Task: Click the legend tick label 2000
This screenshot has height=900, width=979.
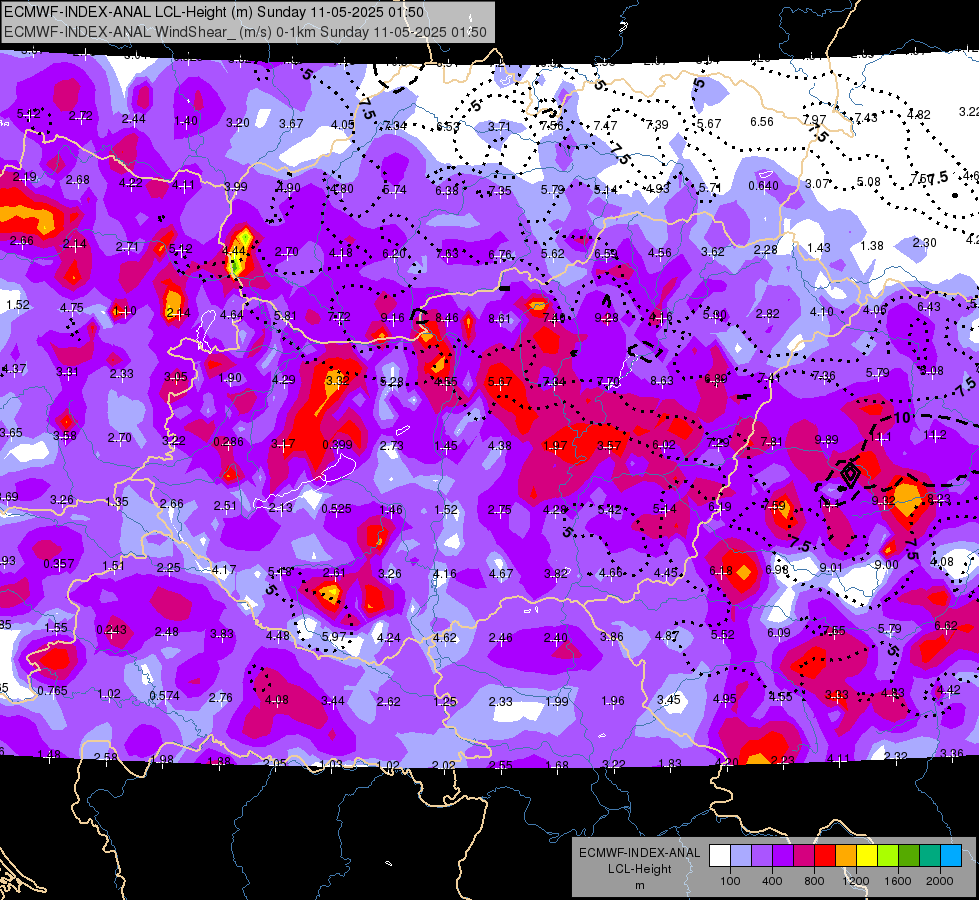Action: pos(940,881)
